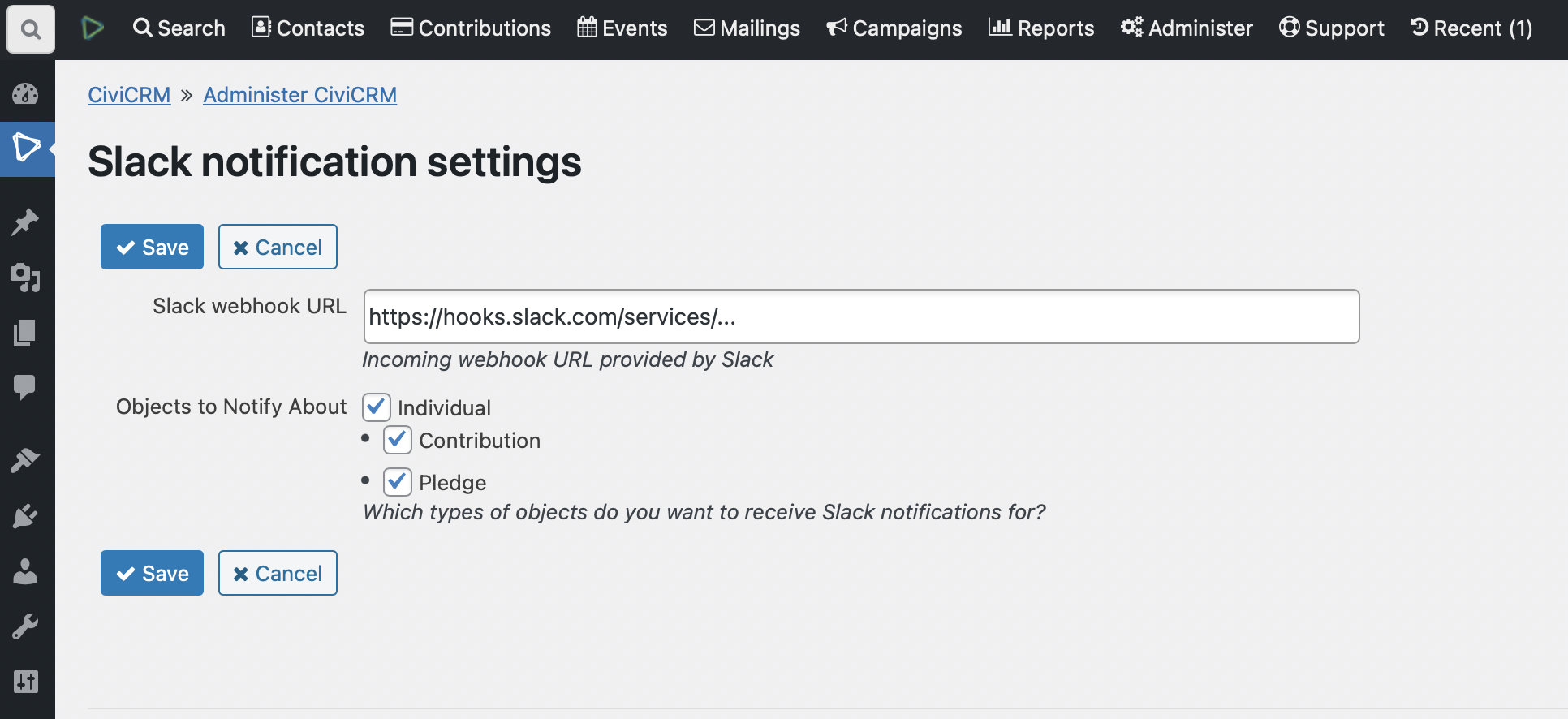This screenshot has height=719, width=1568.
Task: Open the Mailings menu
Action: (747, 28)
